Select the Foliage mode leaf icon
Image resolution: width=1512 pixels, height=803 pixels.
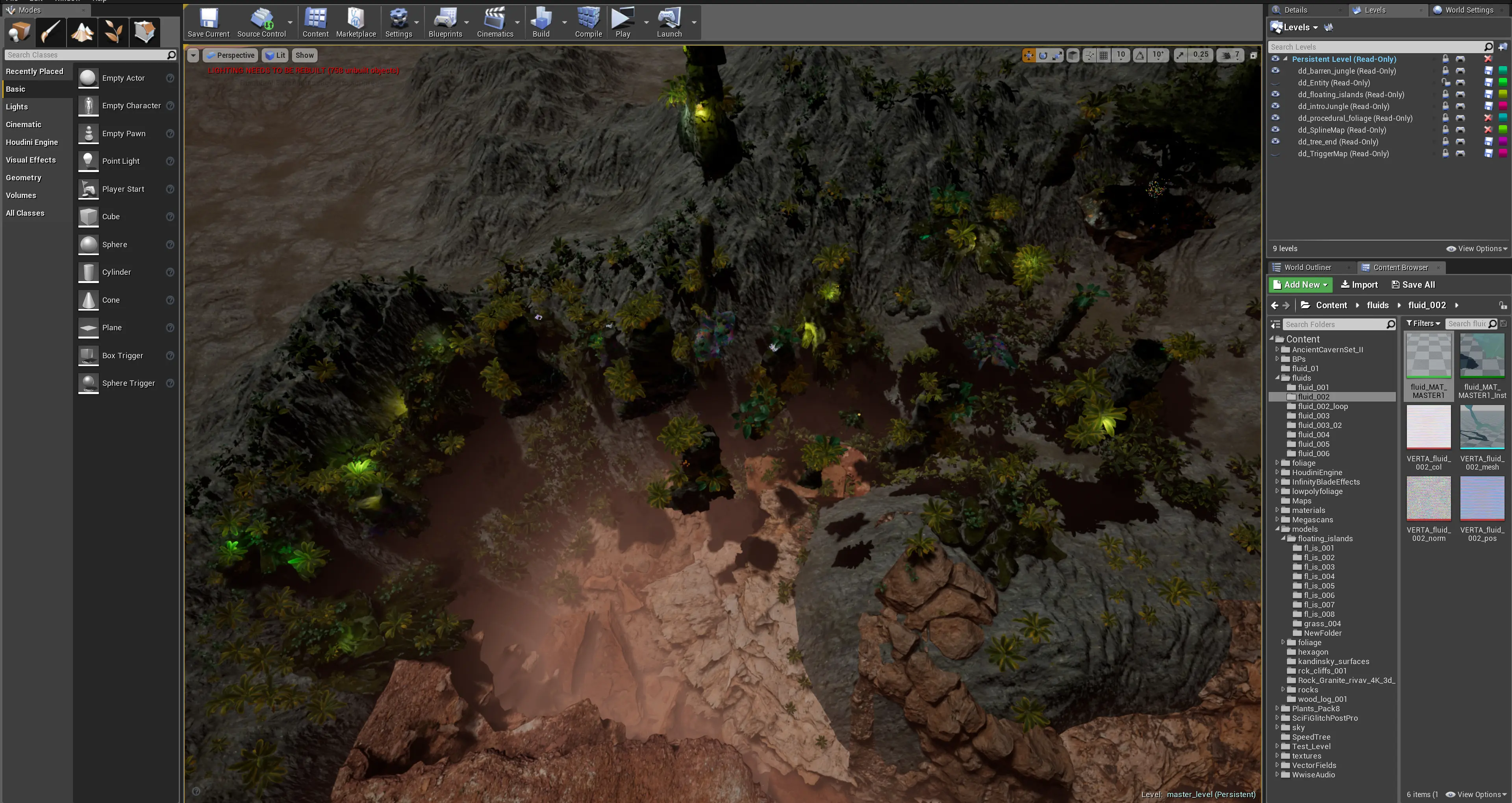point(113,32)
